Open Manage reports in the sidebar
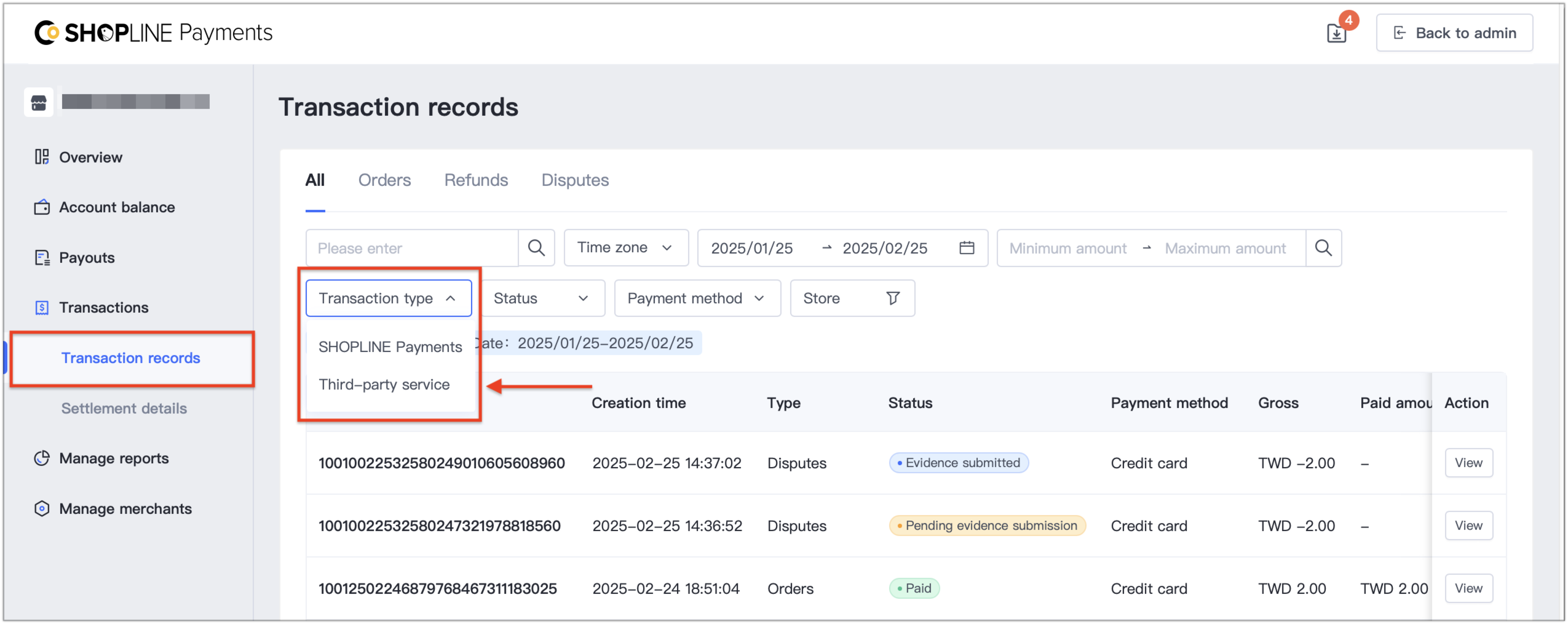Screen dimensions: 1568x624 click(114, 458)
